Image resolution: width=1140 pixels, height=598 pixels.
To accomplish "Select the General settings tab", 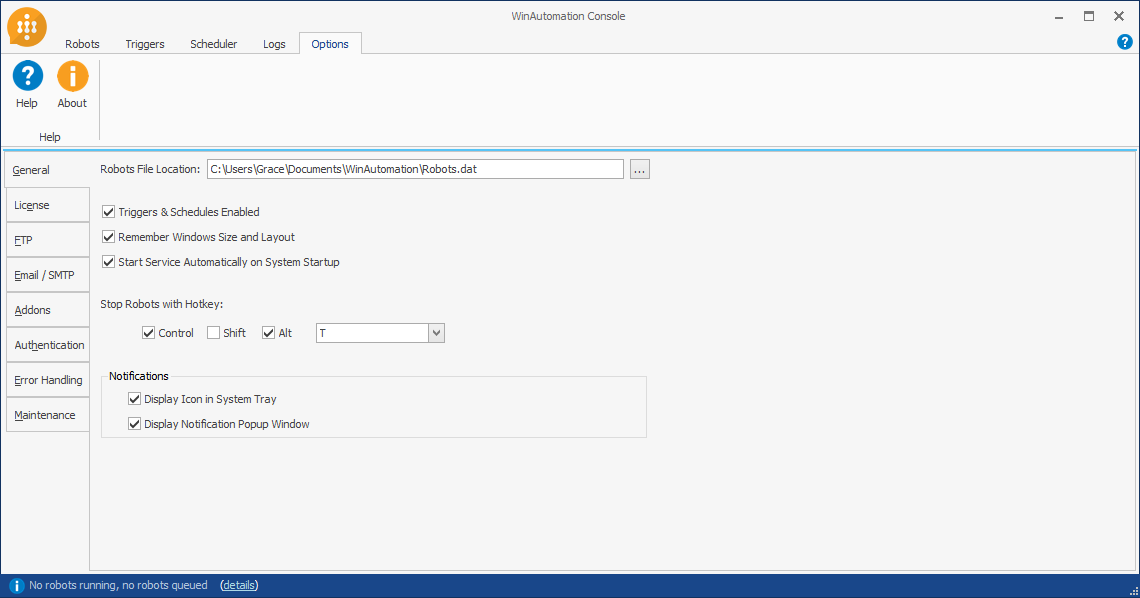I will 47,170.
